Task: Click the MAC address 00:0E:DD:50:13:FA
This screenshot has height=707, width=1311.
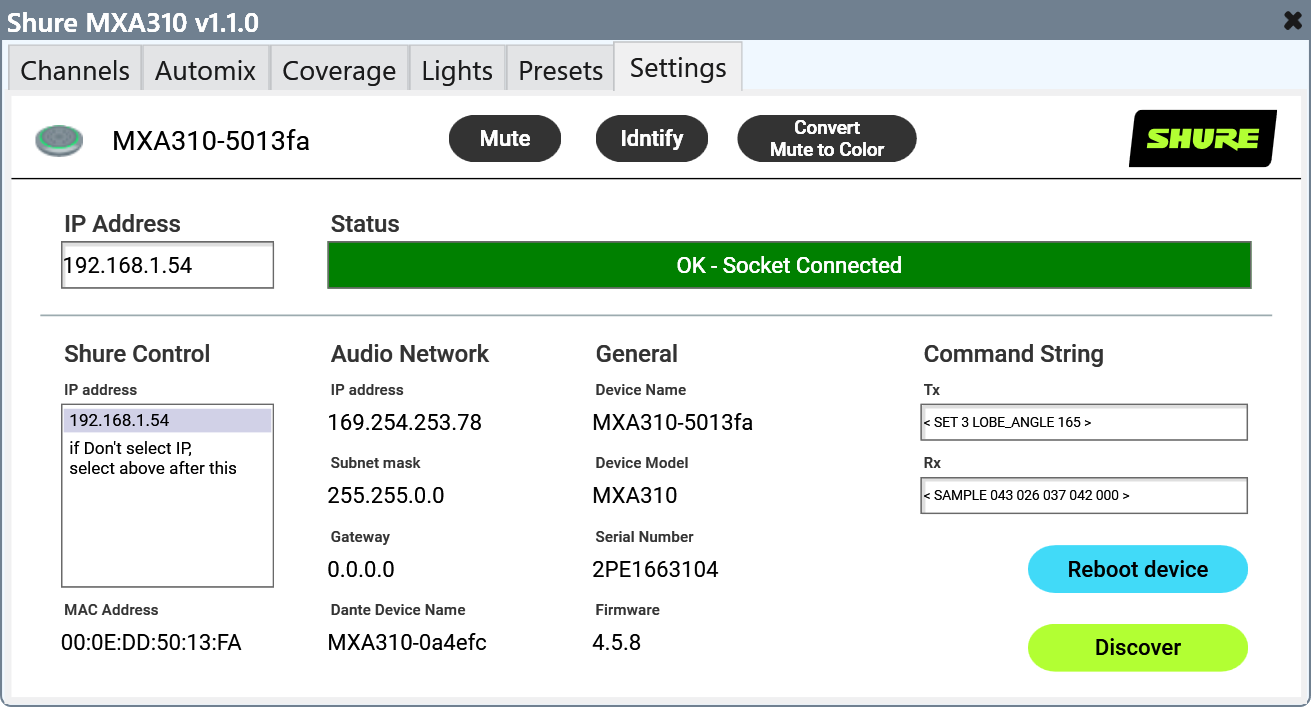Action: (152, 643)
